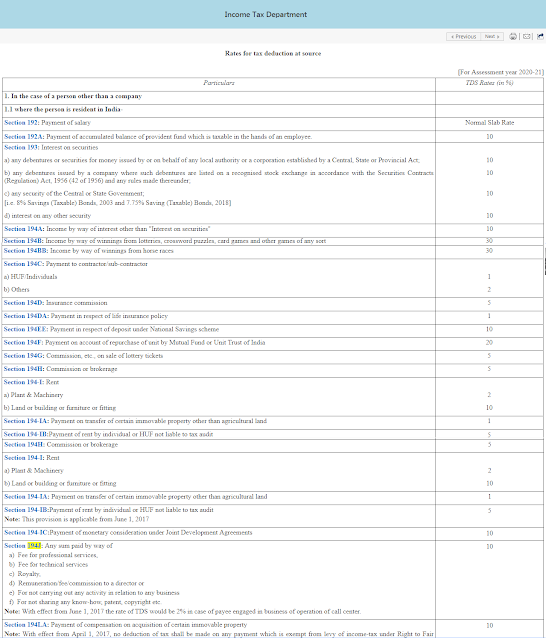Click 'Note: This provision is applicable from June 1, 2017'
The height and width of the screenshot is (640, 546).
click(x=77, y=520)
